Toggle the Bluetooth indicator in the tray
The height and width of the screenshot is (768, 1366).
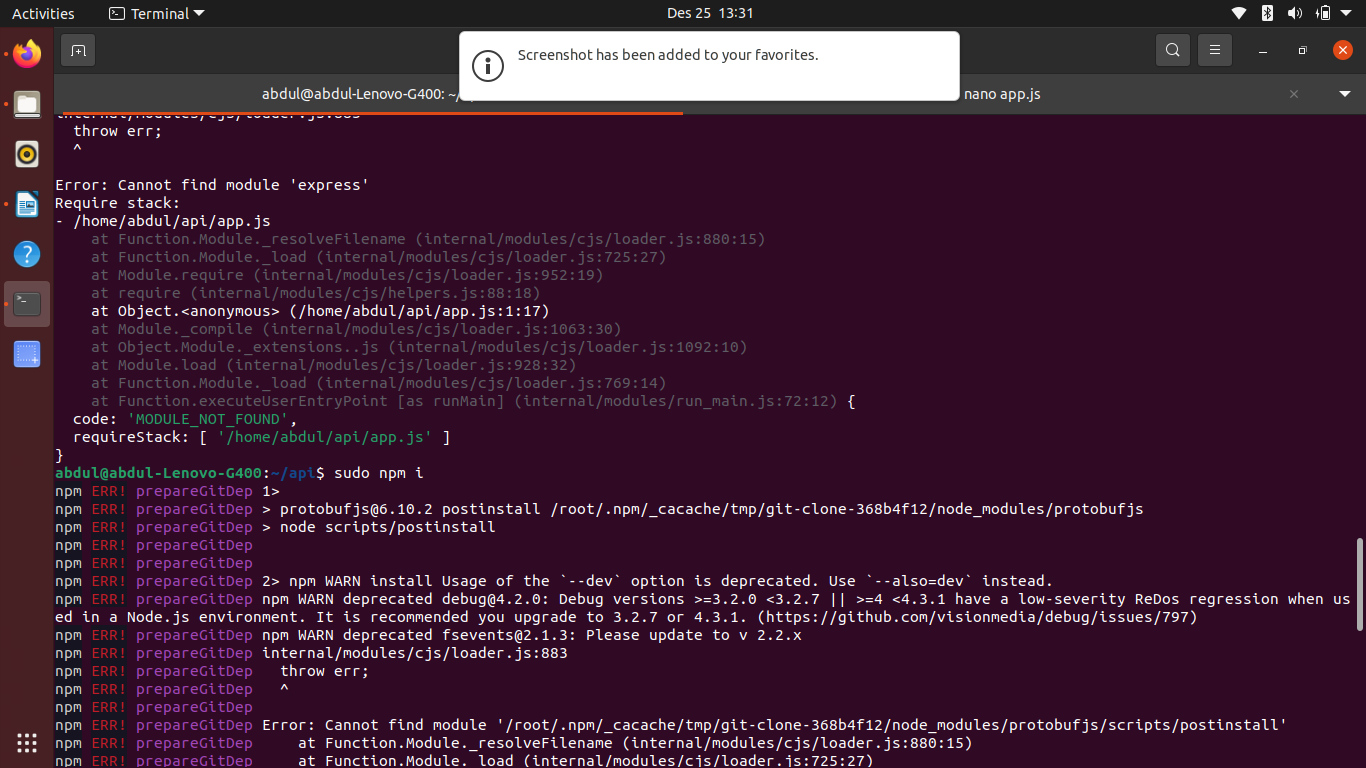click(x=1266, y=13)
